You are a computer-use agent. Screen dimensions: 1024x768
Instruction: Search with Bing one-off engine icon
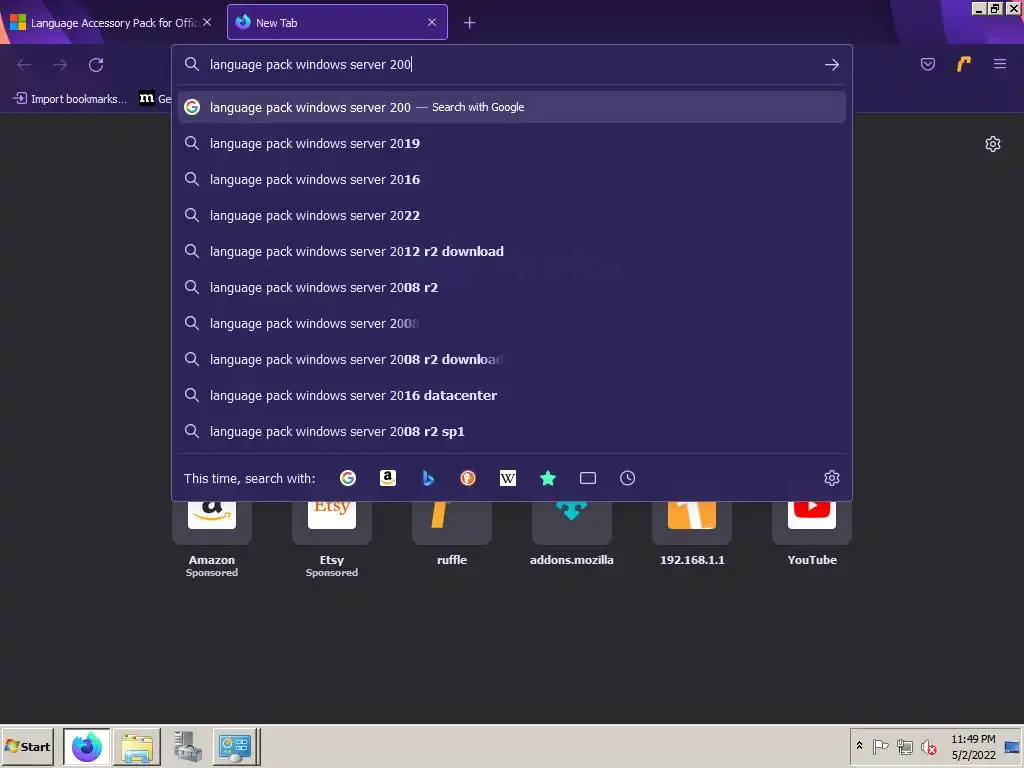click(428, 478)
